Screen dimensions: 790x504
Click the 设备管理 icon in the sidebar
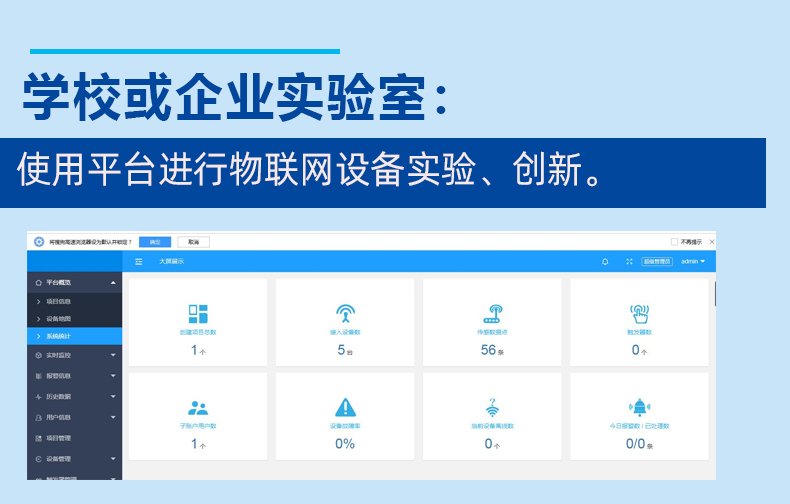click(x=38, y=459)
